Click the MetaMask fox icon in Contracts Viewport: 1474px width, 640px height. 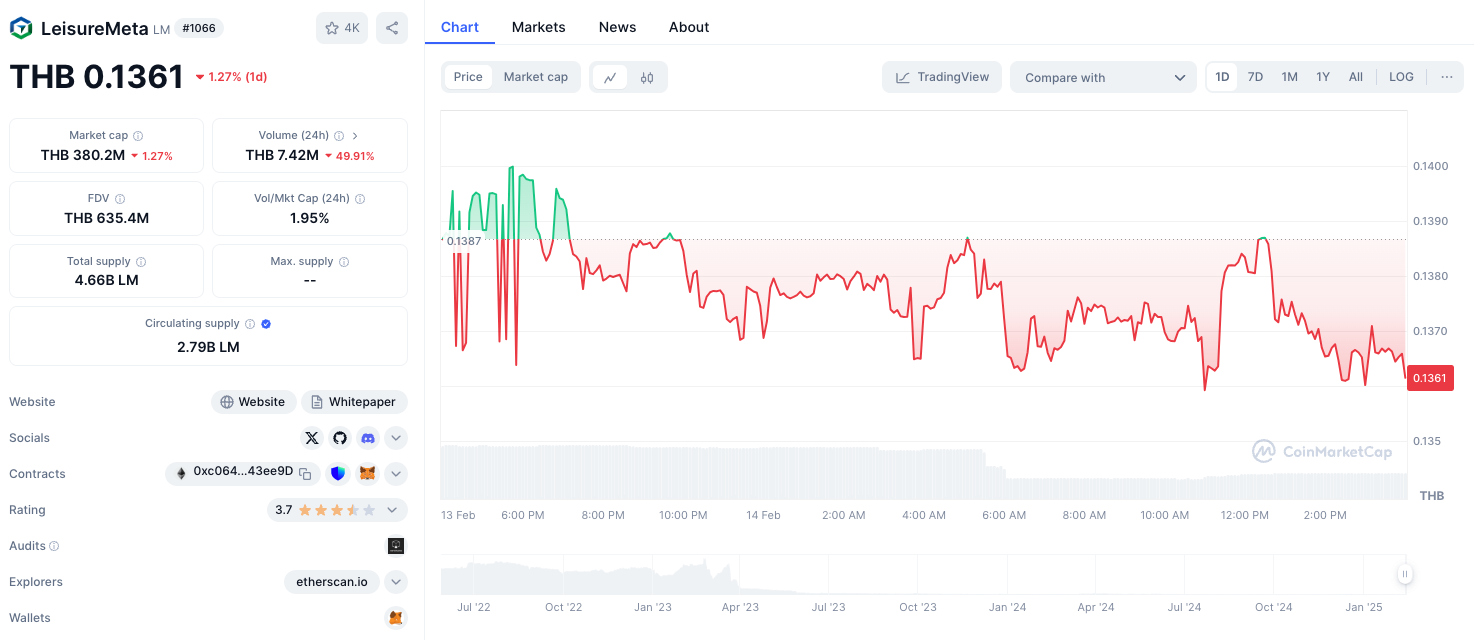[x=367, y=474]
